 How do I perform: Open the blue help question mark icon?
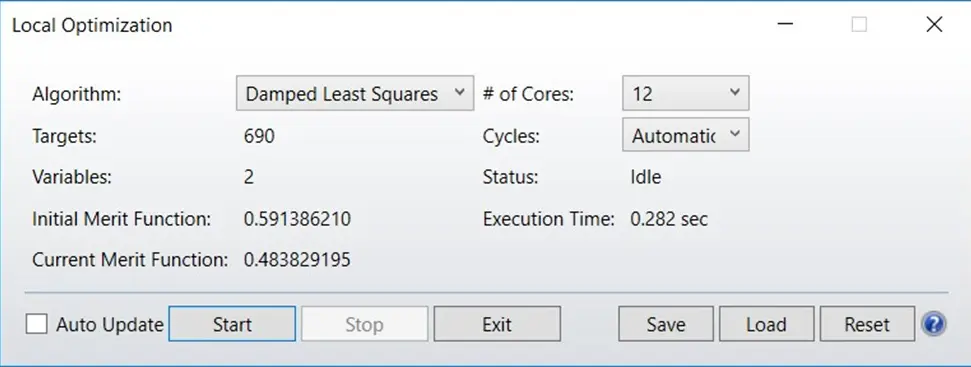coord(933,324)
